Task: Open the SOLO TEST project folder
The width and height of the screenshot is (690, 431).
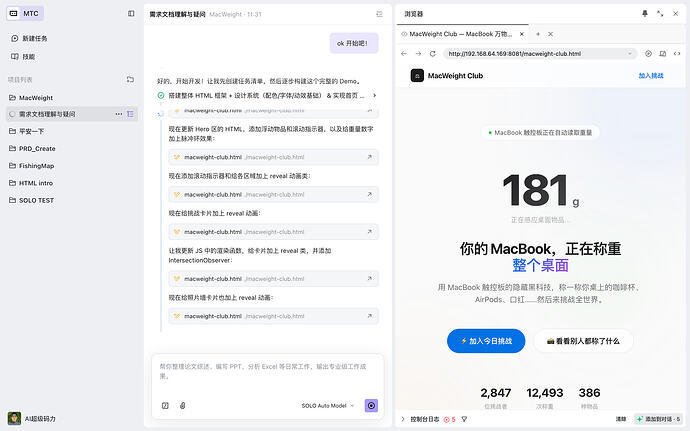Action: pyautogui.click(x=31, y=200)
